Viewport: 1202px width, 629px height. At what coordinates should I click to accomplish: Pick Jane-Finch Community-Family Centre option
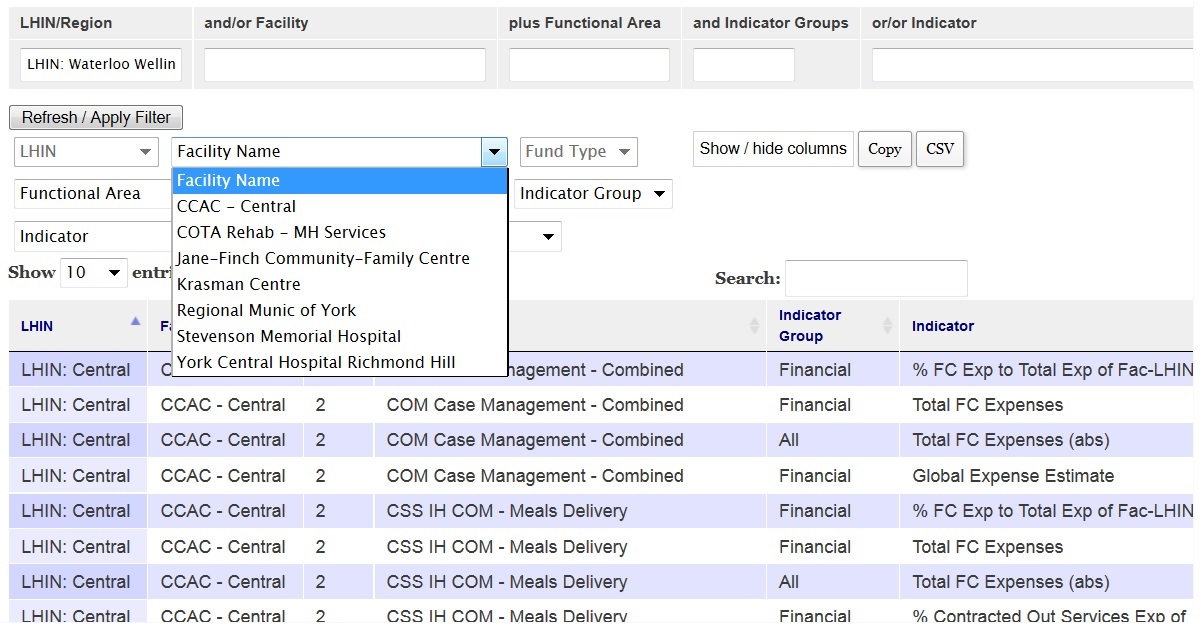(x=323, y=258)
